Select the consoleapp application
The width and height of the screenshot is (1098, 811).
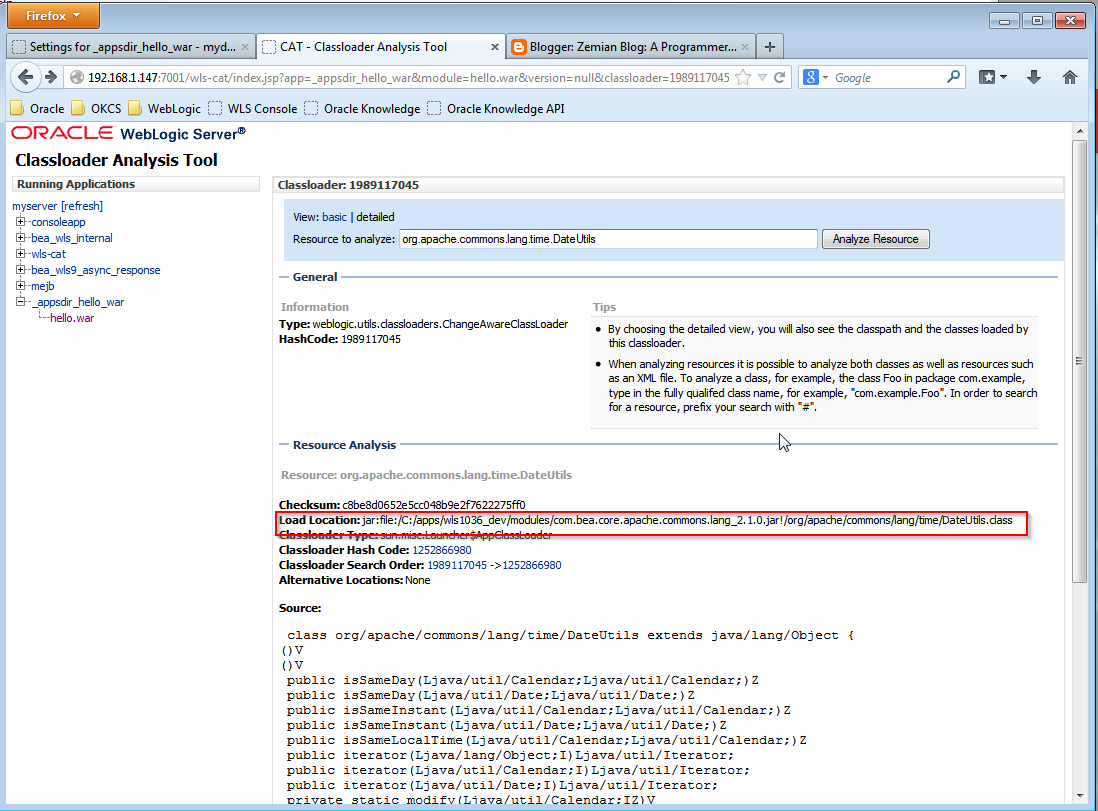[x=58, y=222]
